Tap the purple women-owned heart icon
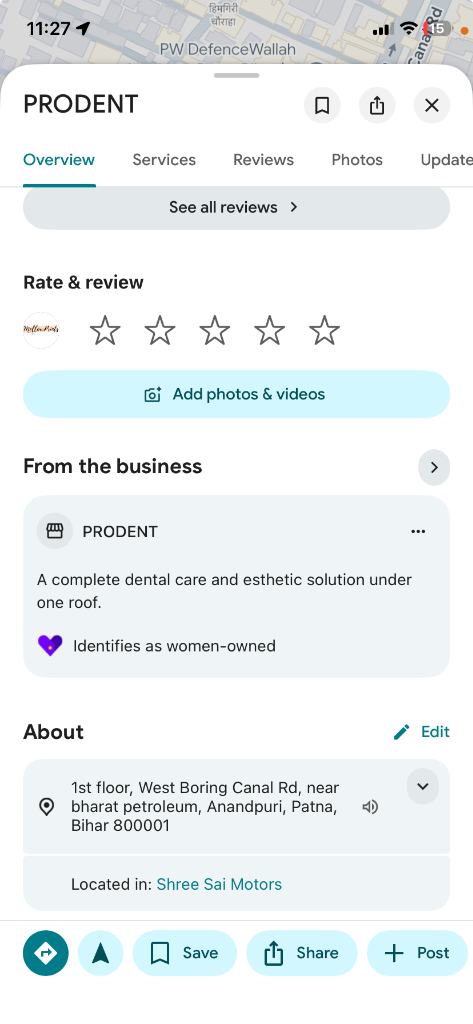Screen dimensions: 473x1024 [50, 646]
